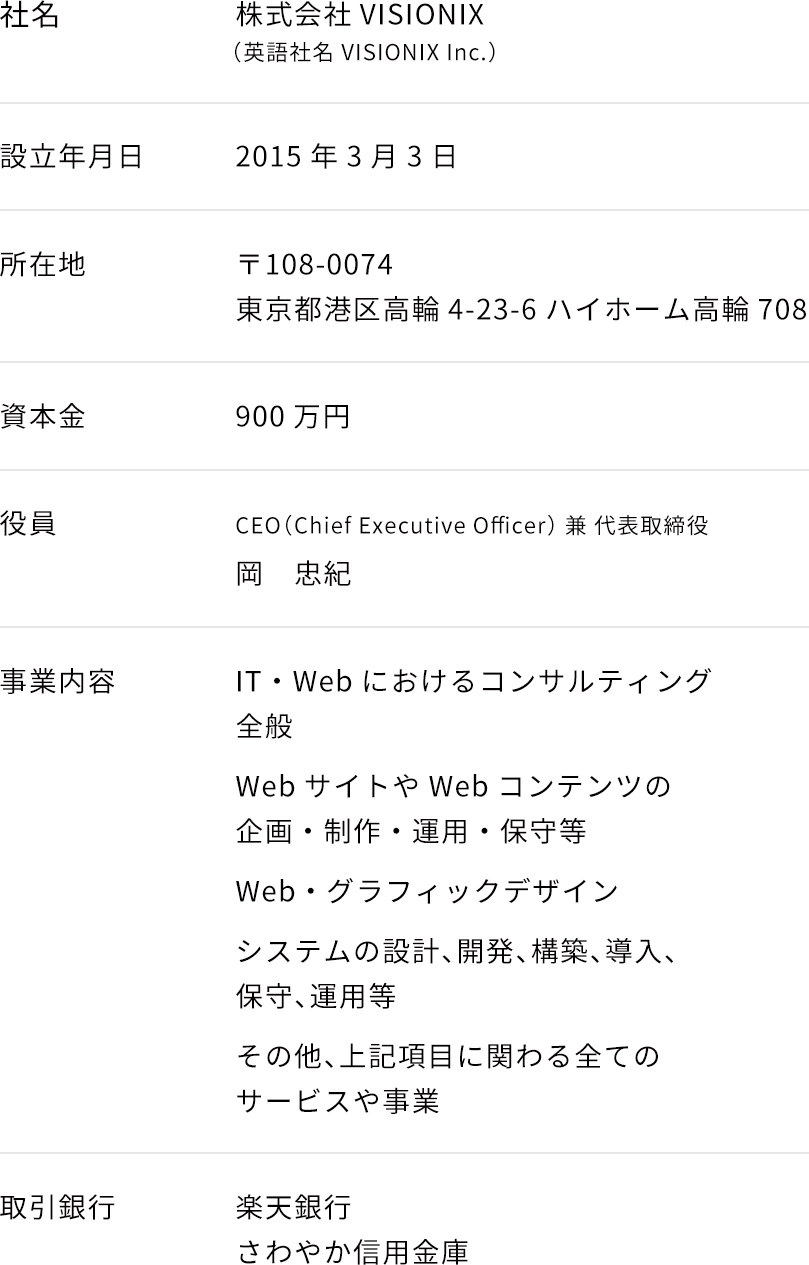Click the 所在地 row label

(43, 265)
